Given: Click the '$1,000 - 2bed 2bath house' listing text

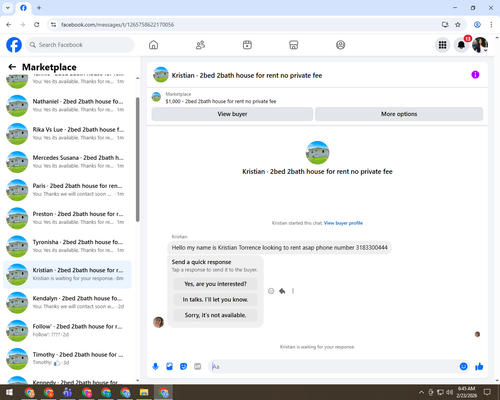Looking at the screenshot, I should (x=221, y=101).
